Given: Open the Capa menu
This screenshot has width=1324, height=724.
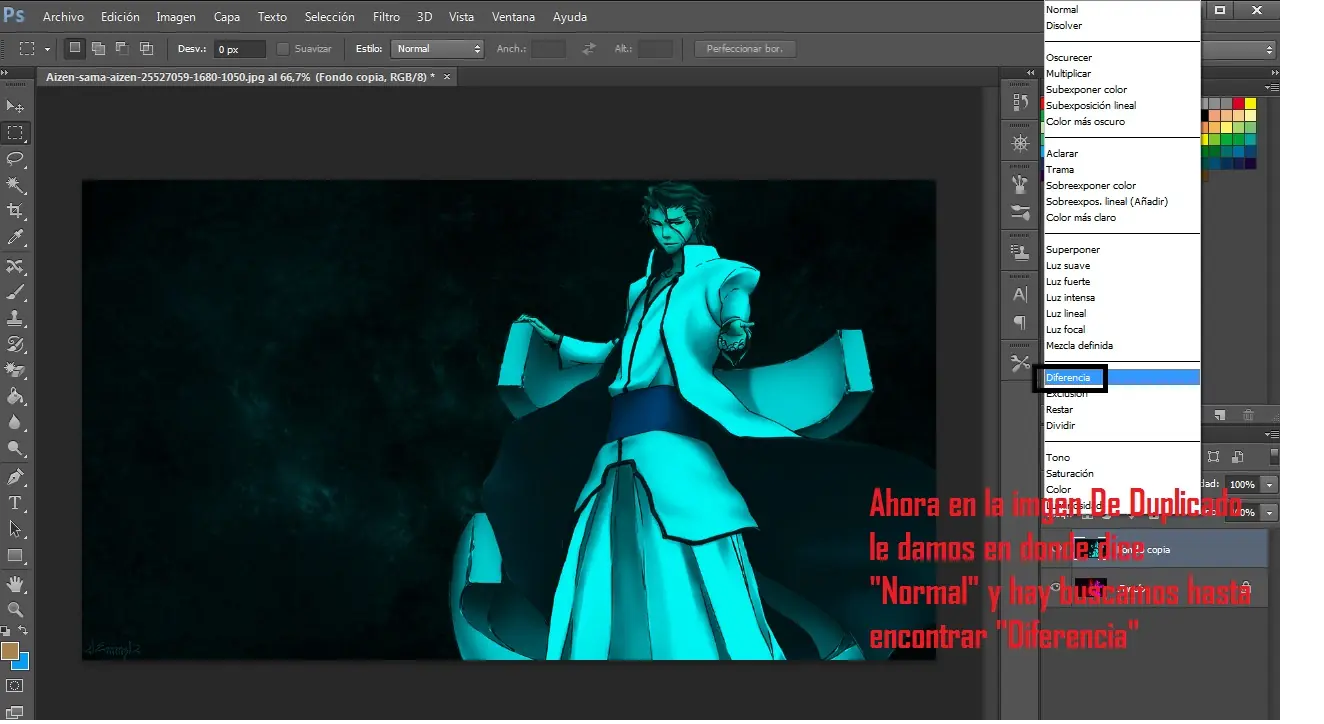Looking at the screenshot, I should [x=227, y=17].
